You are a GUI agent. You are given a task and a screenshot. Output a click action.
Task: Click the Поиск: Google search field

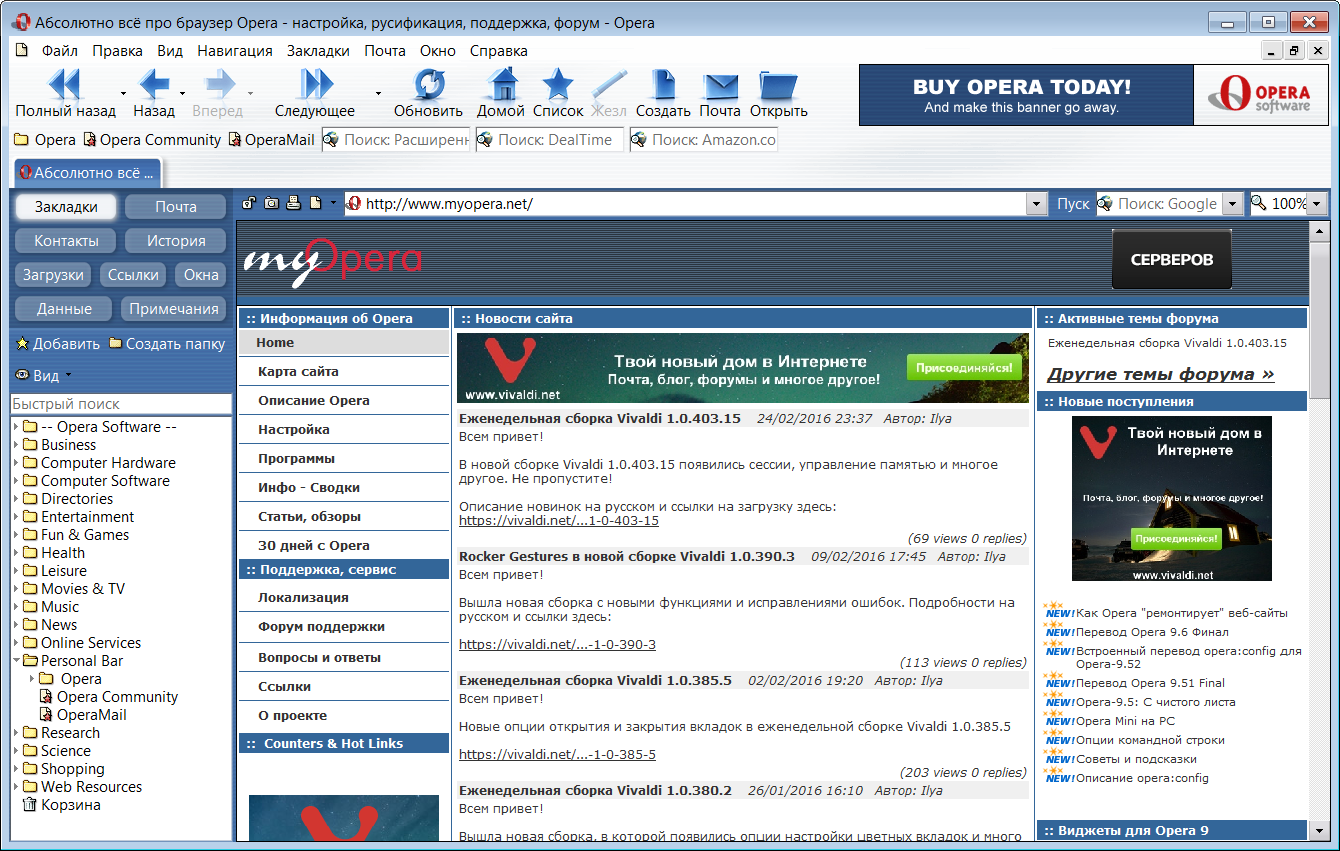[1160, 204]
